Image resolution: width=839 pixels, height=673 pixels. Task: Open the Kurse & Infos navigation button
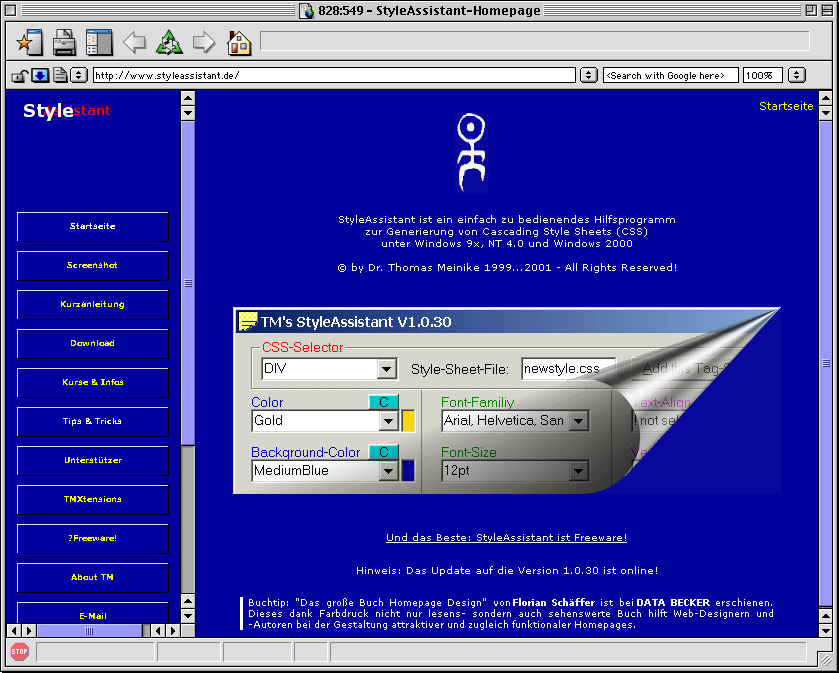pos(93,383)
